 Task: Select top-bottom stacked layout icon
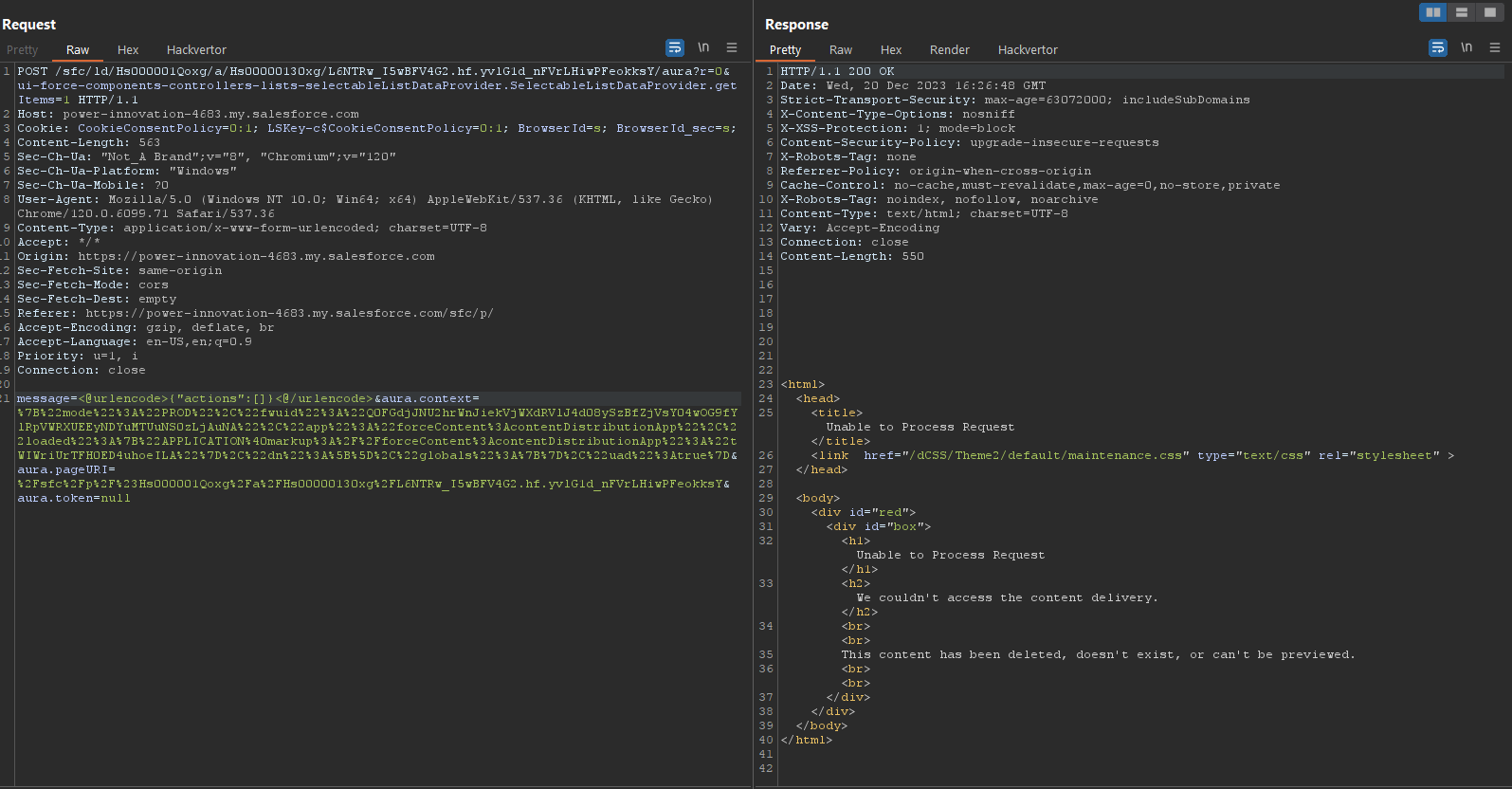[x=1462, y=12]
